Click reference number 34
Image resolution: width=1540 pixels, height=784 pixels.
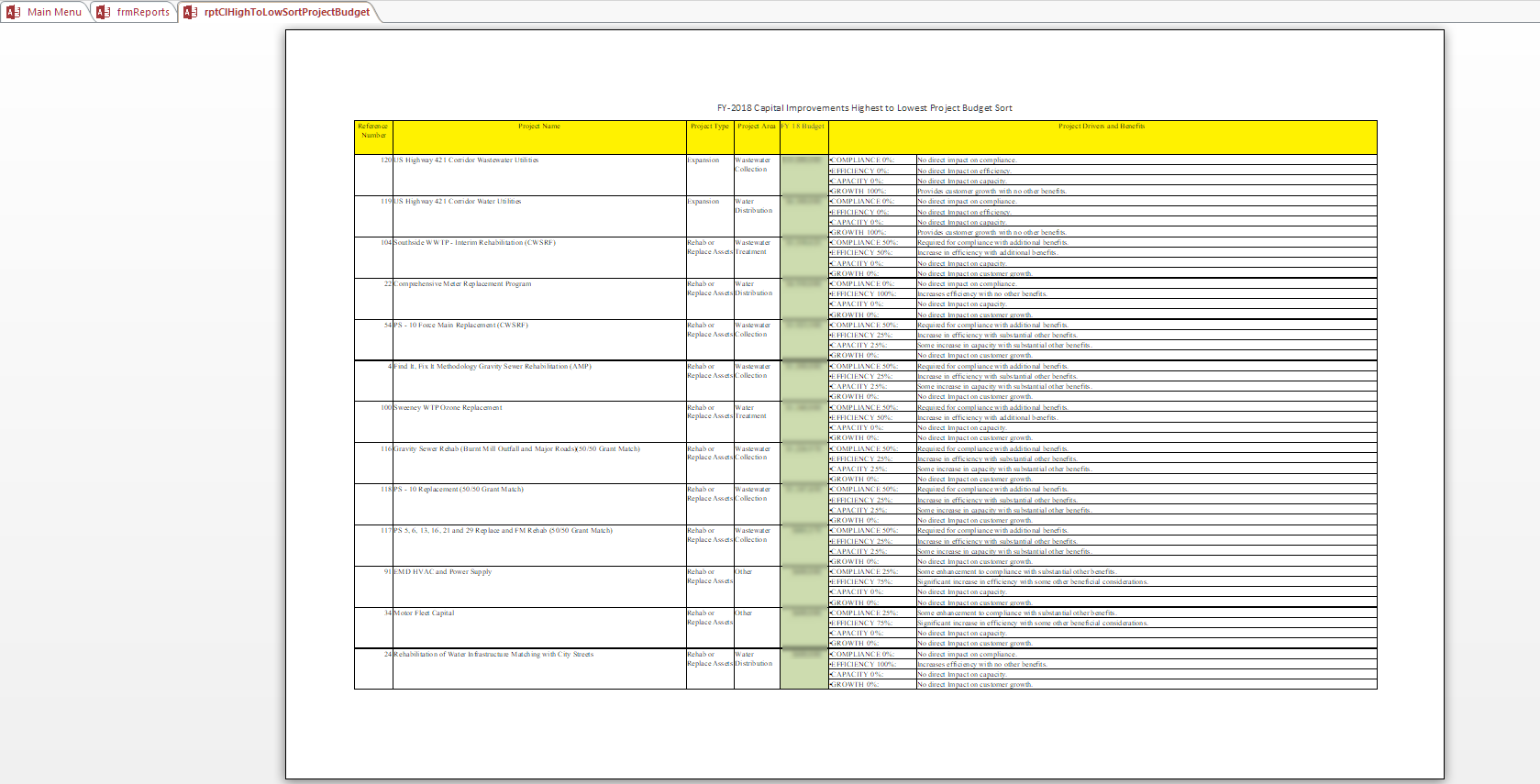coord(388,613)
